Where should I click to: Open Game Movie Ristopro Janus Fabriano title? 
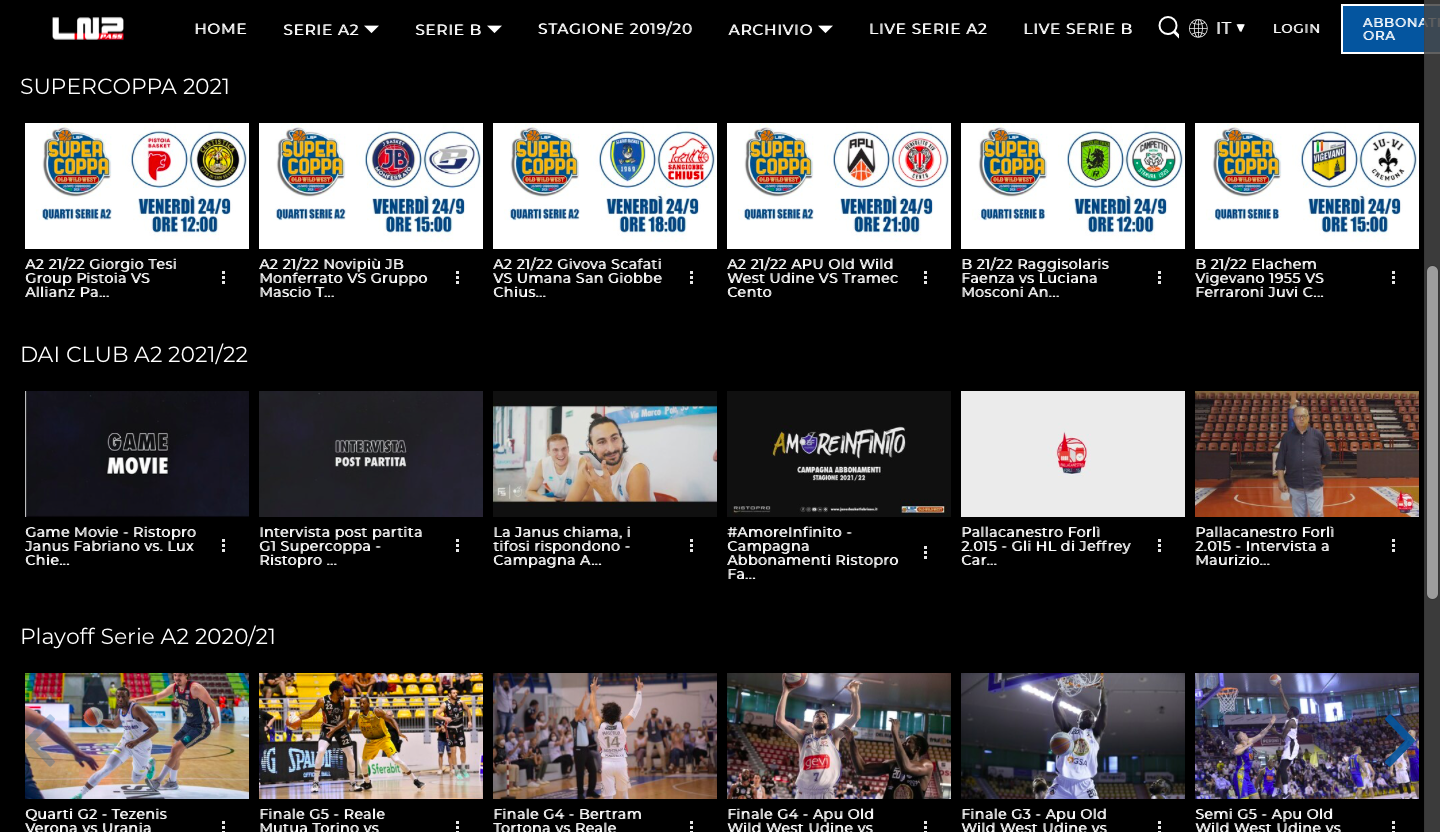coord(111,546)
